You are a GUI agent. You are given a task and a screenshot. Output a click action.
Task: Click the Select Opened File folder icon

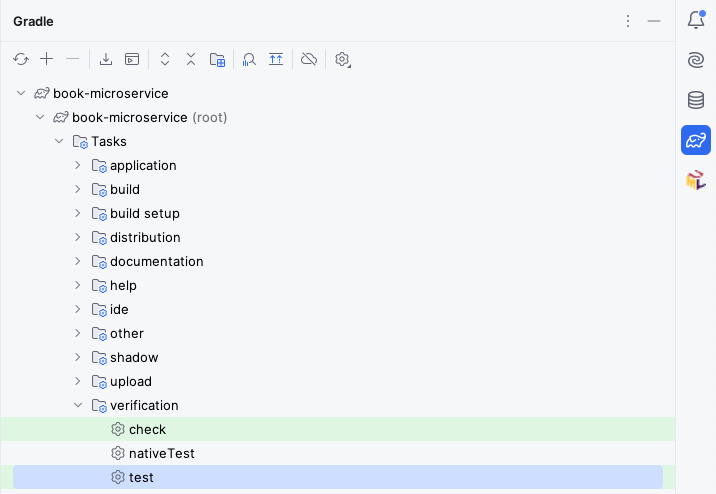[217, 60]
